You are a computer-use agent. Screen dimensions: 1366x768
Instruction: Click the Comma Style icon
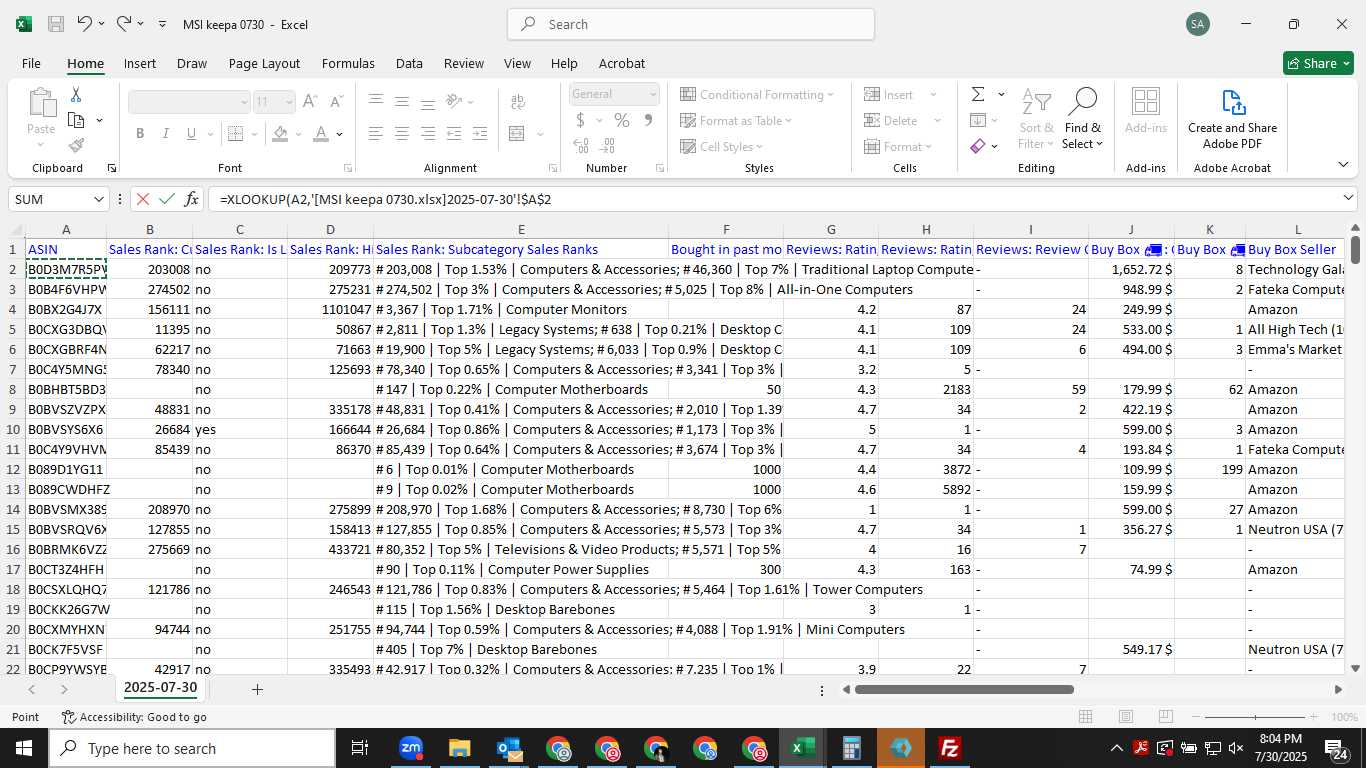click(648, 120)
